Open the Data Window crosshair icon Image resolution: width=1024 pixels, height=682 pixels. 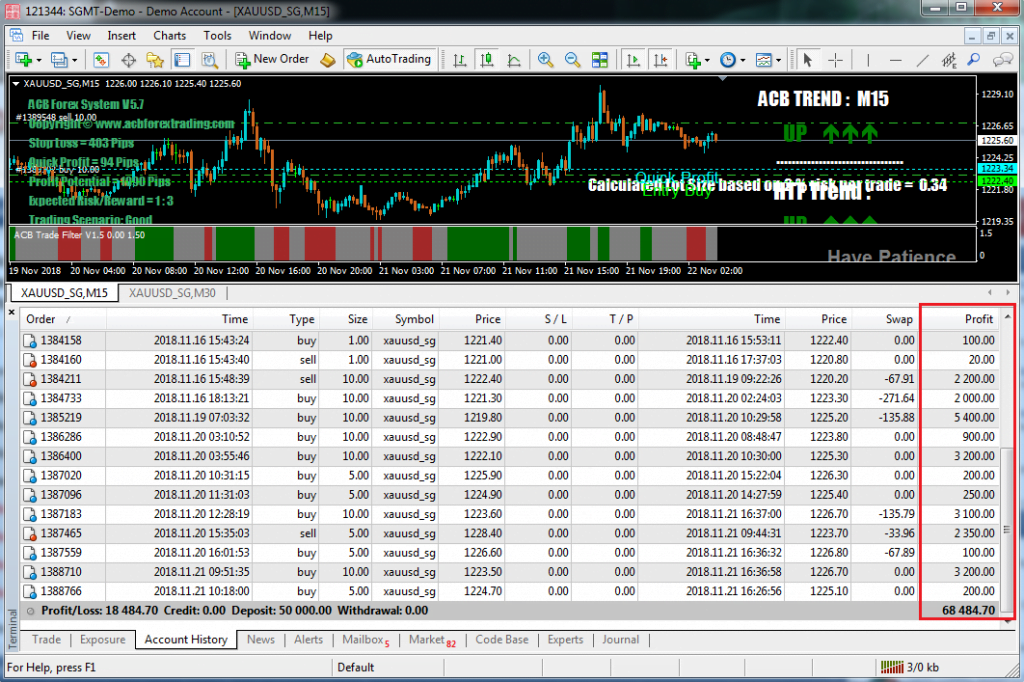[x=129, y=60]
